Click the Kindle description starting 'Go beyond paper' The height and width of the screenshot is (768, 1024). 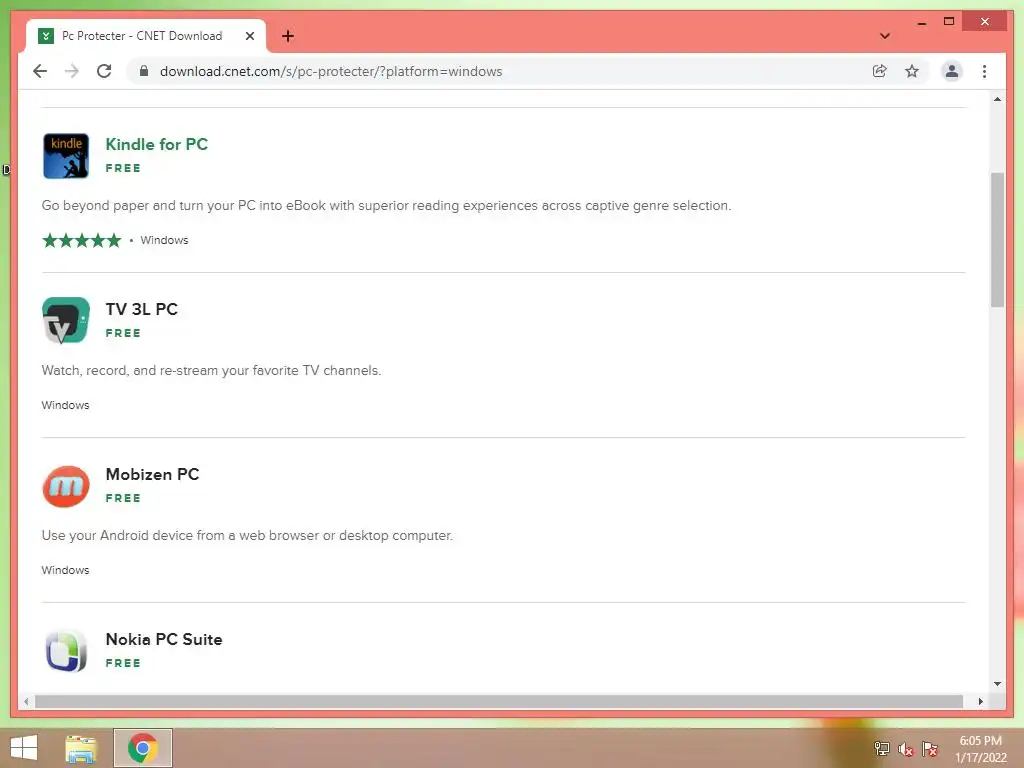point(387,206)
